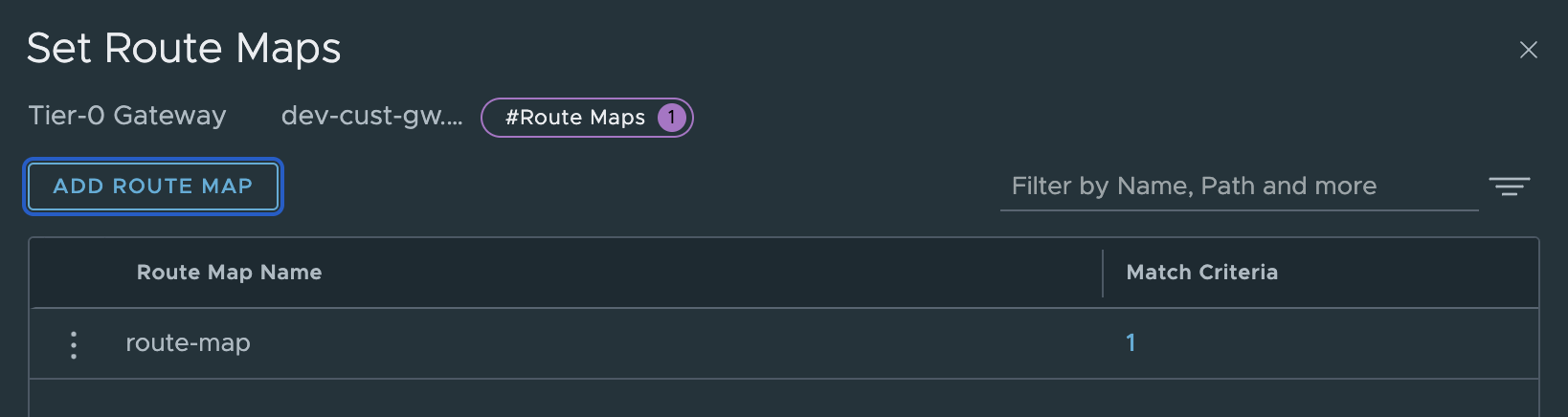This screenshot has width=1568, height=417.
Task: Sort by the Route Map Name column header
Action: pyautogui.click(x=229, y=273)
